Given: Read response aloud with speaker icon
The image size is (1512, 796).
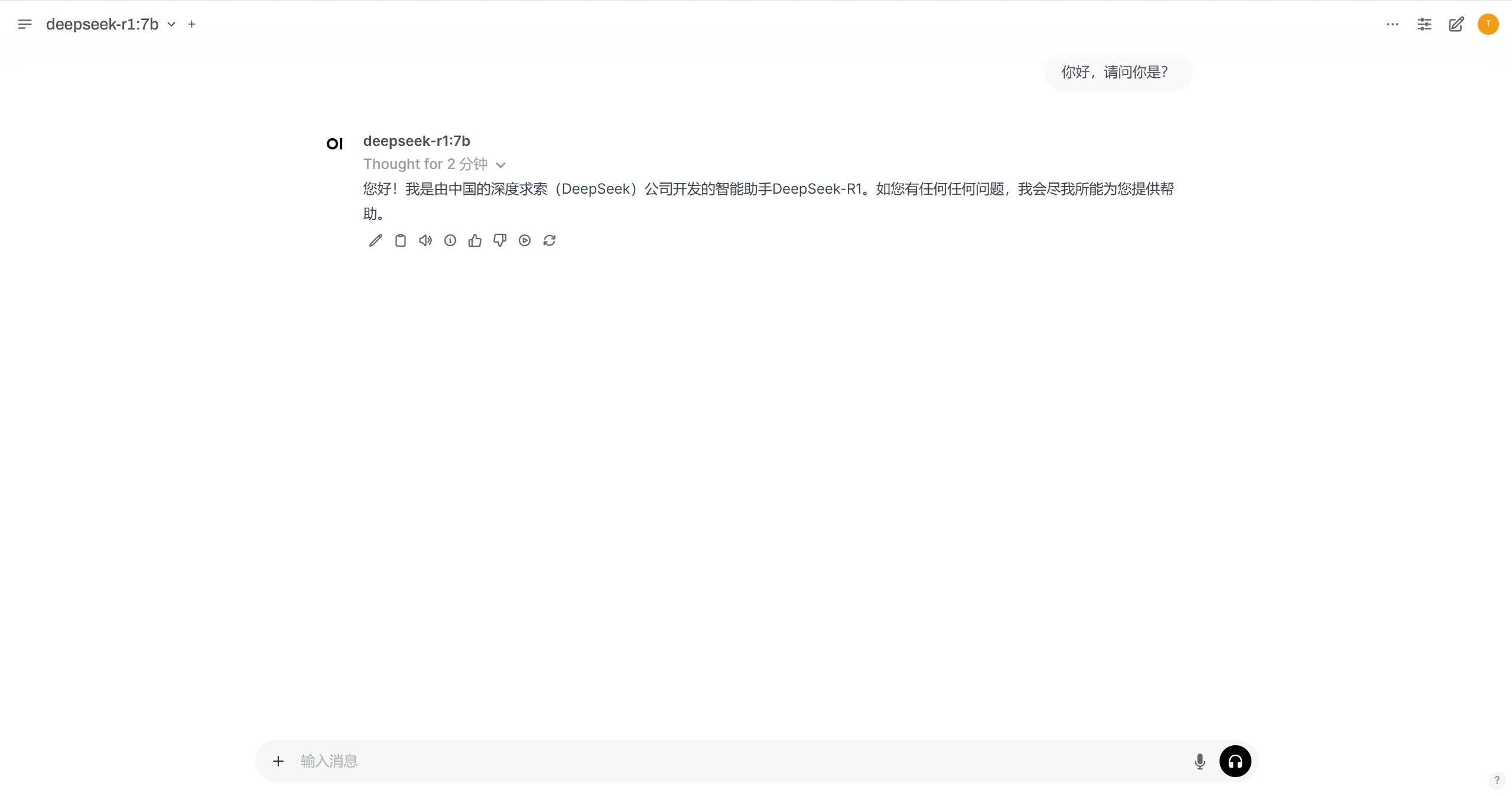Looking at the screenshot, I should pyautogui.click(x=425, y=240).
